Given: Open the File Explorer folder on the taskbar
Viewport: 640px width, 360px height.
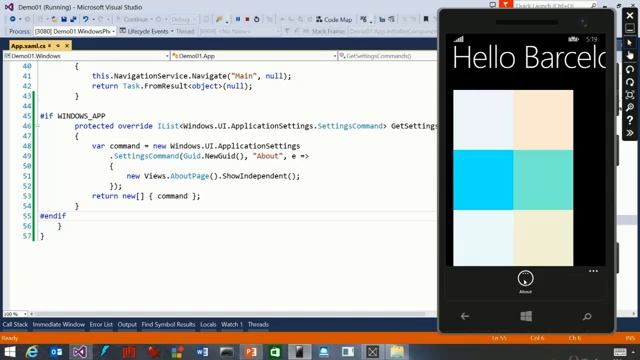Looking at the screenshot, I should pyautogui.click(x=397, y=352).
